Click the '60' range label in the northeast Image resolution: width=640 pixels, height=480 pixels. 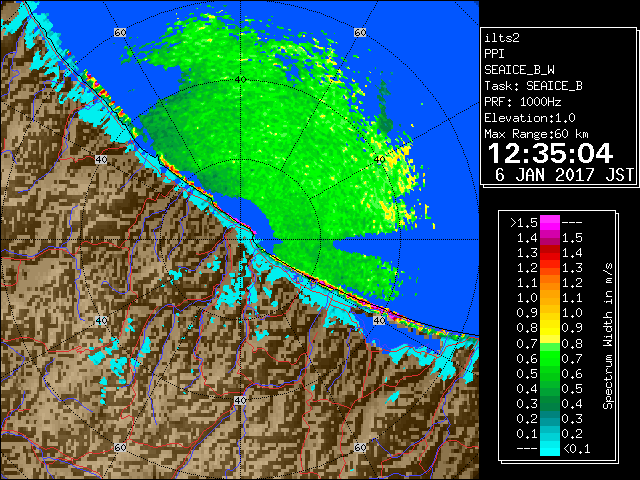(360, 33)
